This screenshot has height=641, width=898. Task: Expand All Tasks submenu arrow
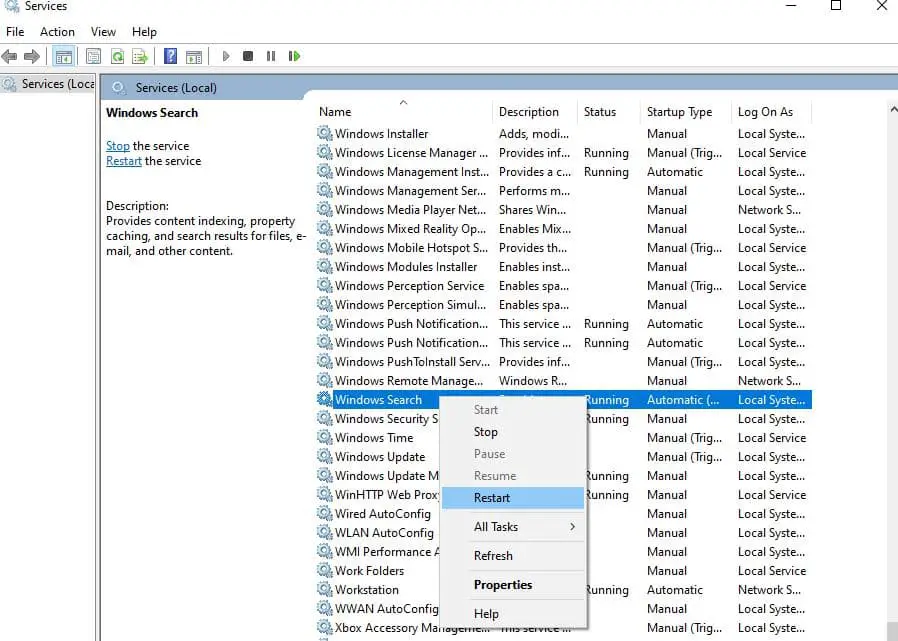tap(572, 526)
